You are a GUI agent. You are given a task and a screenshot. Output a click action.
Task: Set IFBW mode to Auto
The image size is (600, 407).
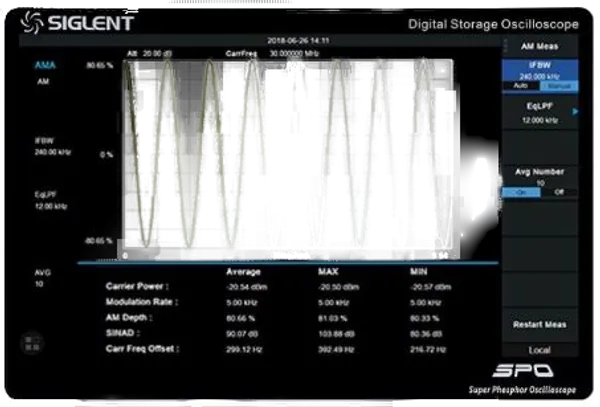[x=521, y=86]
